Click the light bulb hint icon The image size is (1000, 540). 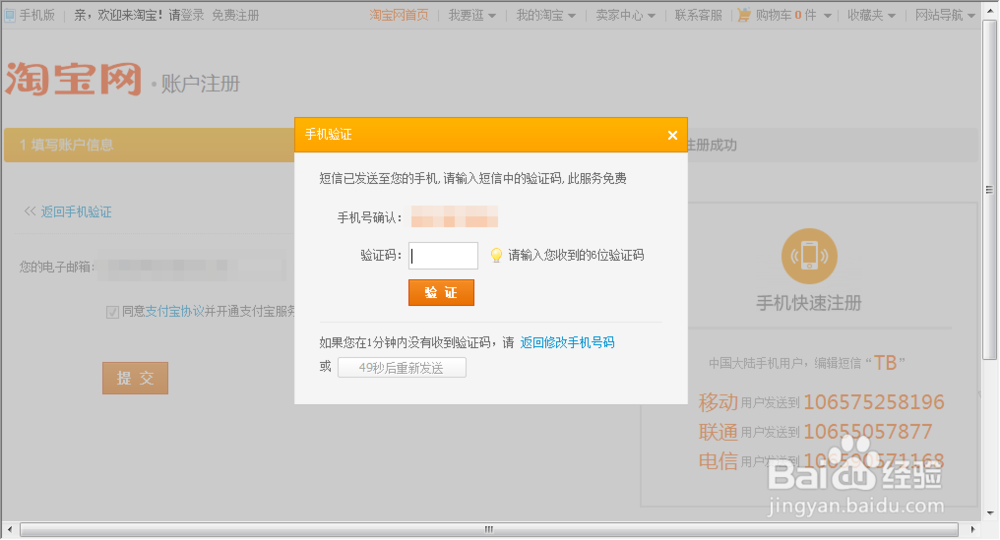(496, 256)
